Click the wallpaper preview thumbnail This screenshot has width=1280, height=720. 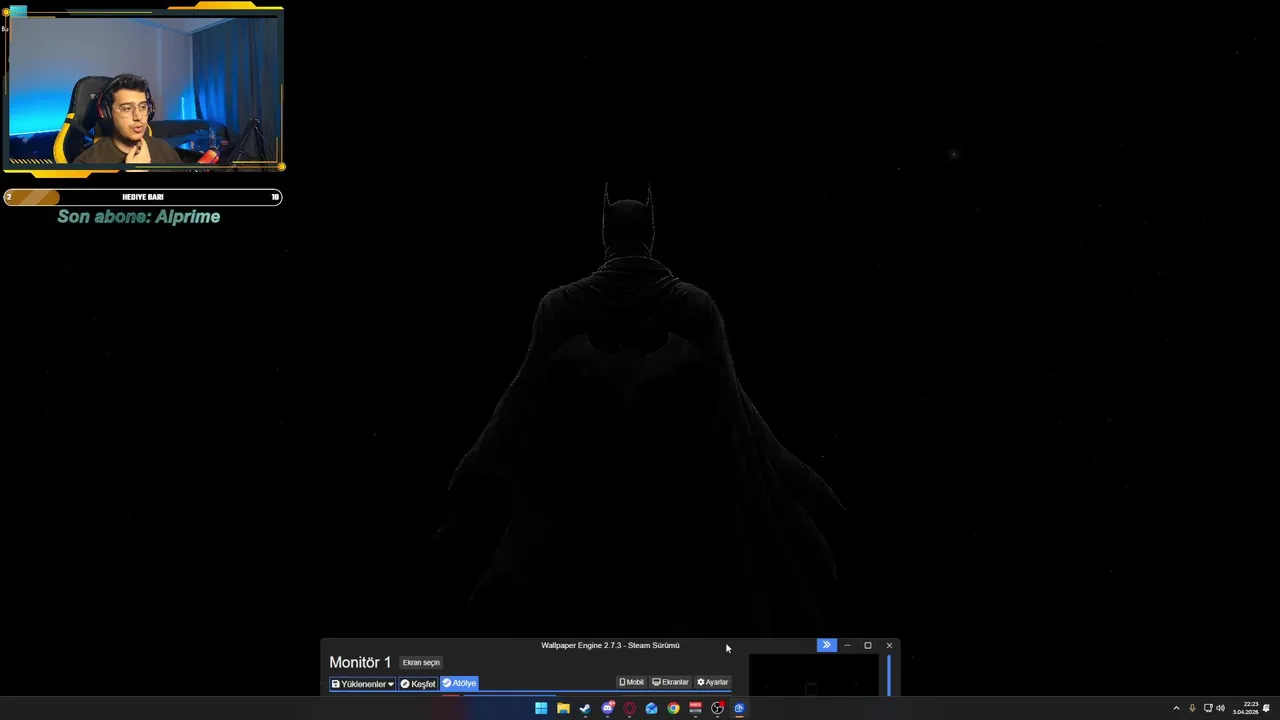[812, 675]
